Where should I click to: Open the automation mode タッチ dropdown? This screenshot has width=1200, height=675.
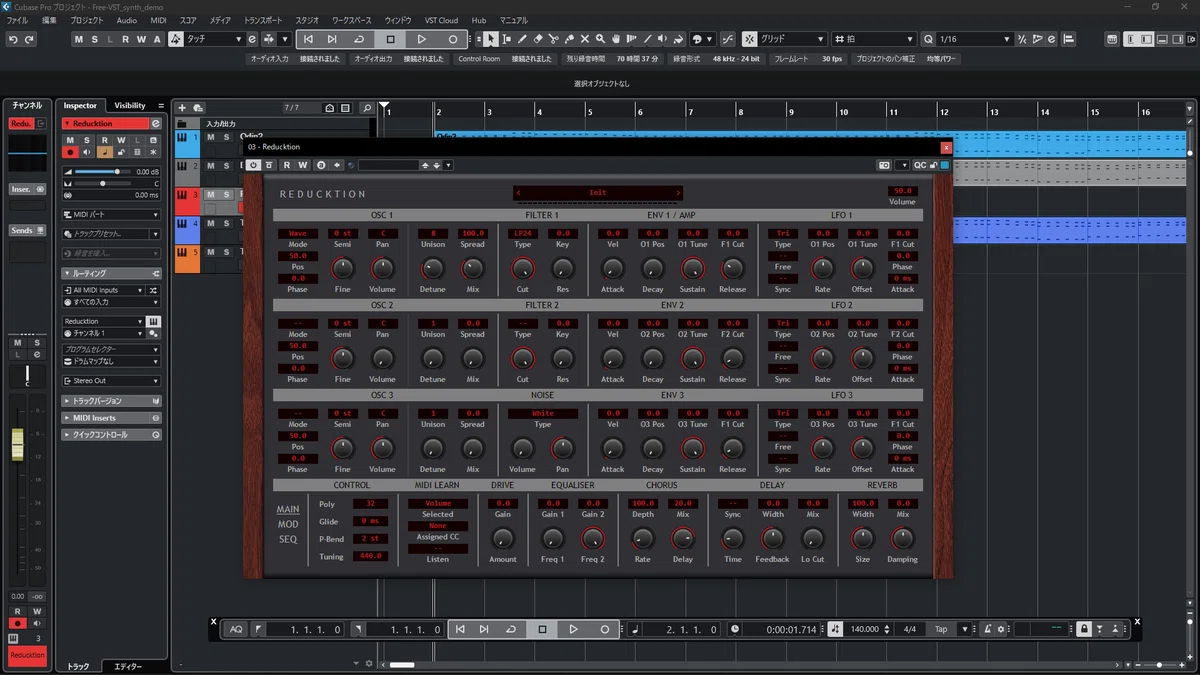(x=214, y=39)
